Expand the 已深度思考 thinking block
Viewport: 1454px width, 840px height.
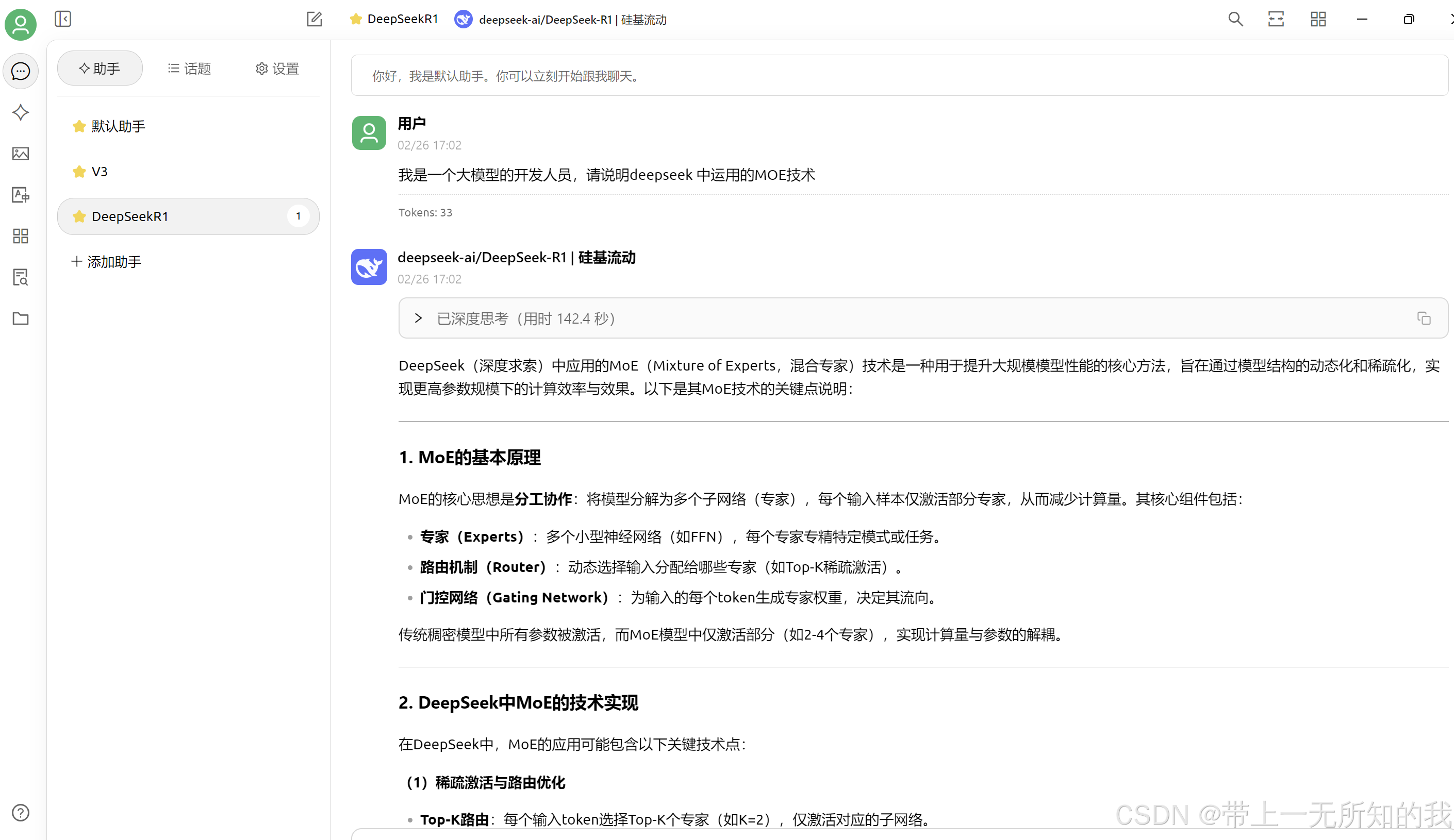pos(418,318)
